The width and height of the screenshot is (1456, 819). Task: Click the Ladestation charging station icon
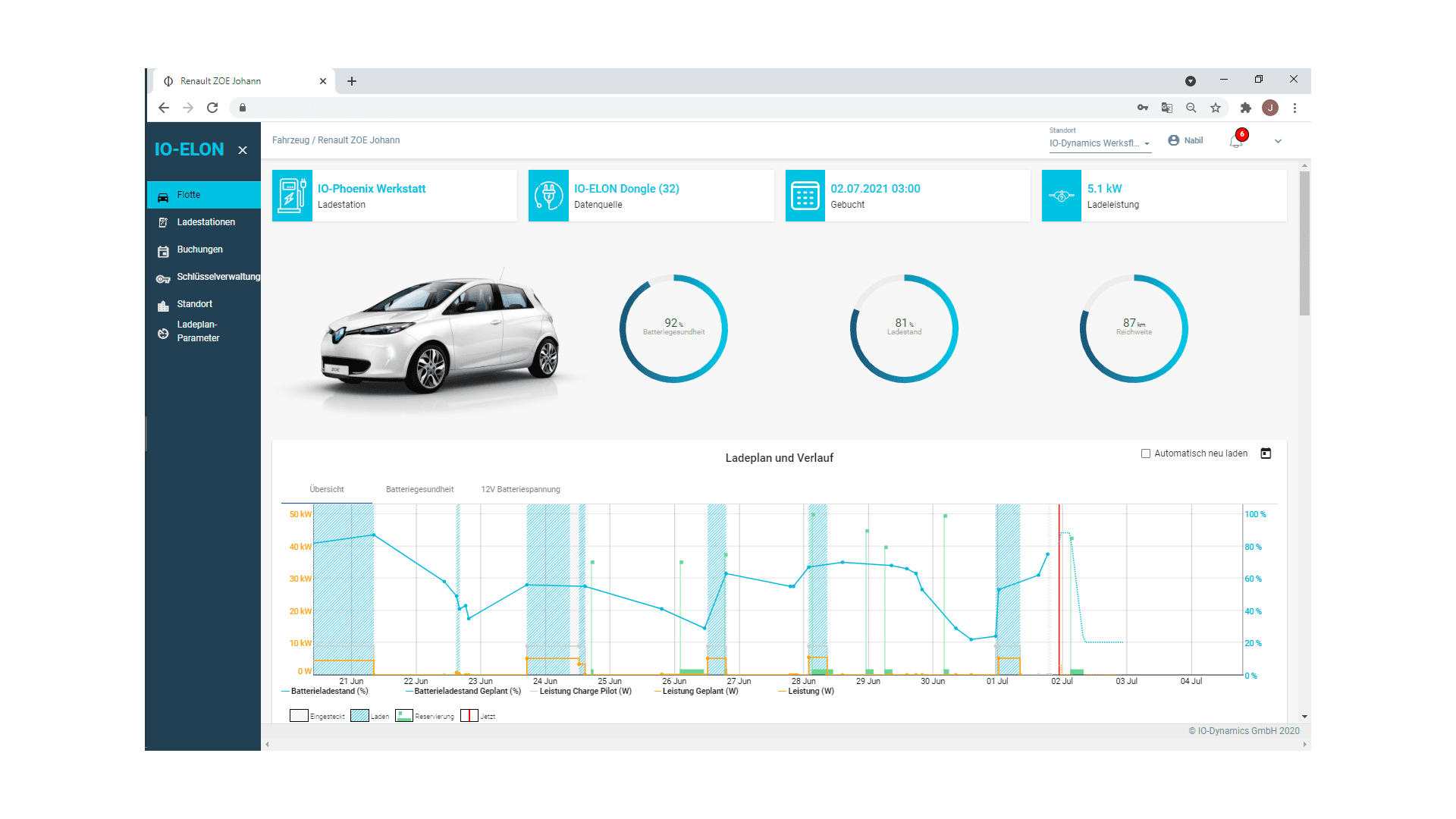(x=292, y=196)
